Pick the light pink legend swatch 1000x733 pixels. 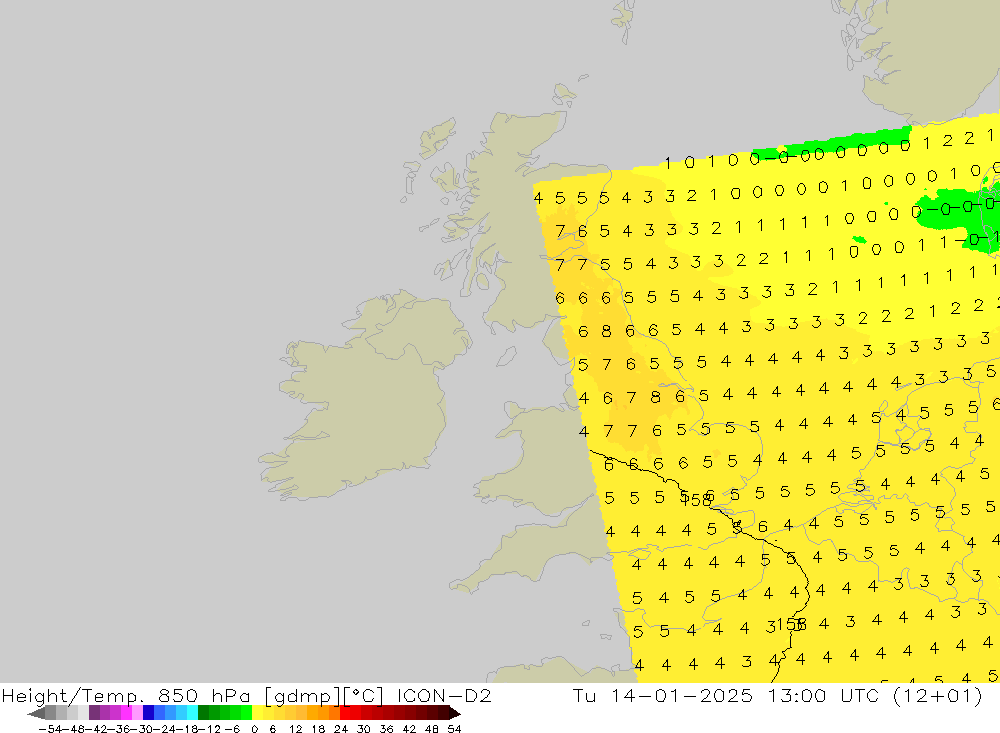tap(137, 713)
